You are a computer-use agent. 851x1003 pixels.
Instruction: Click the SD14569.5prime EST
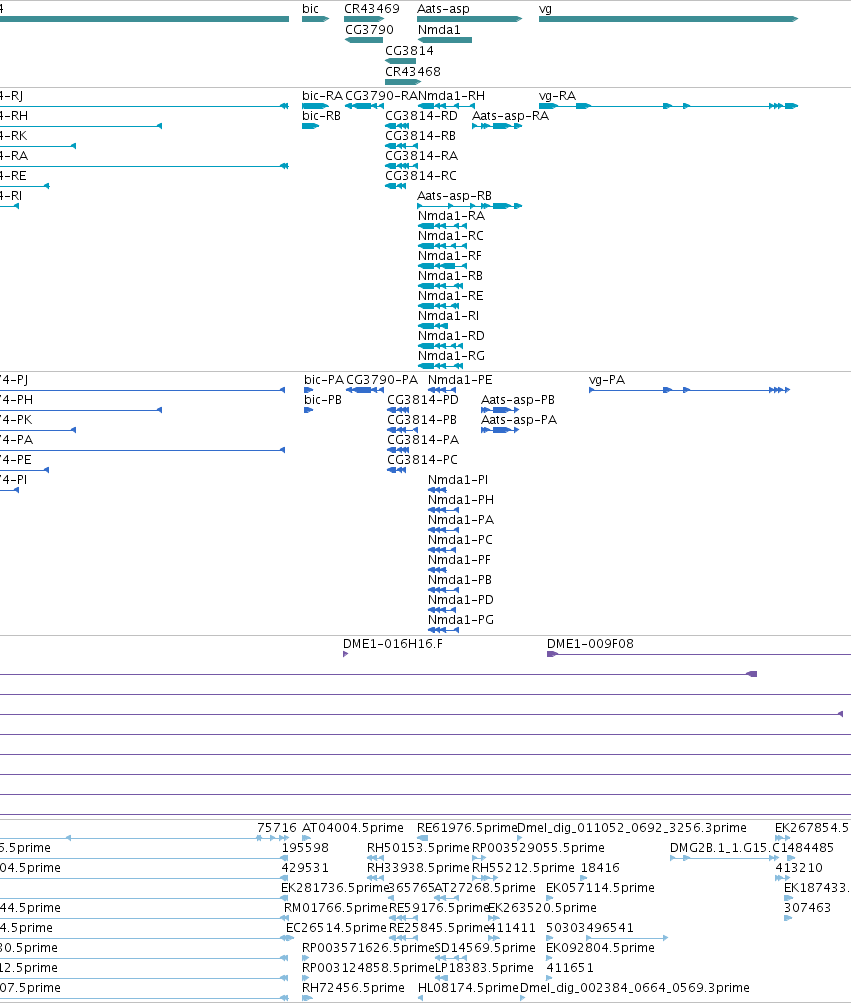point(450,958)
